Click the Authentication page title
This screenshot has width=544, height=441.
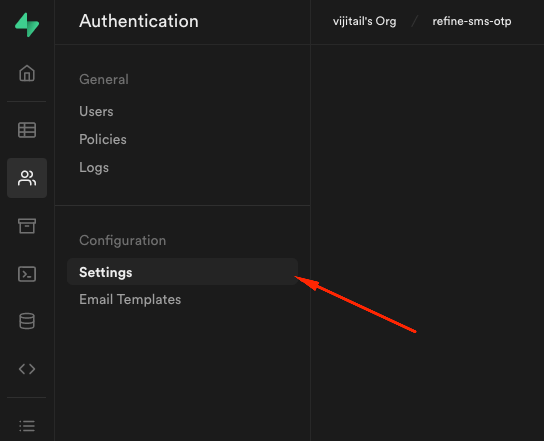[x=139, y=21]
